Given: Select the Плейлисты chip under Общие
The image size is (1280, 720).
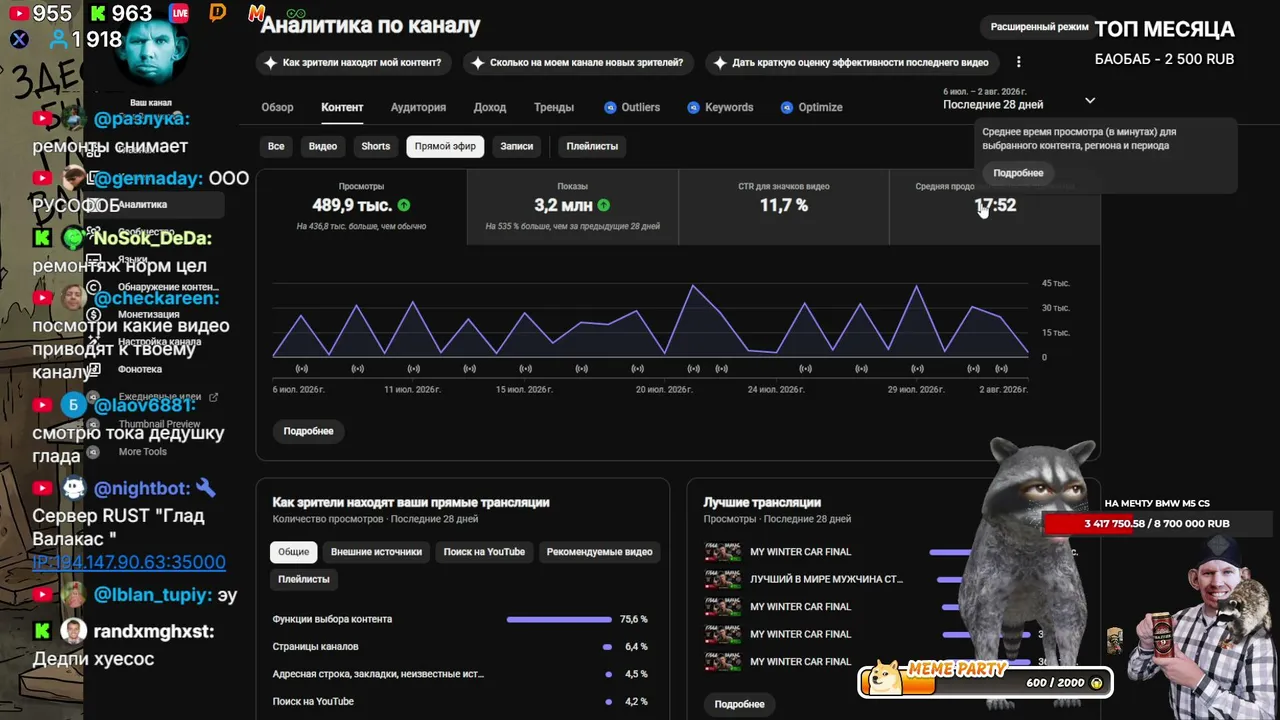Looking at the screenshot, I should click(x=304, y=579).
